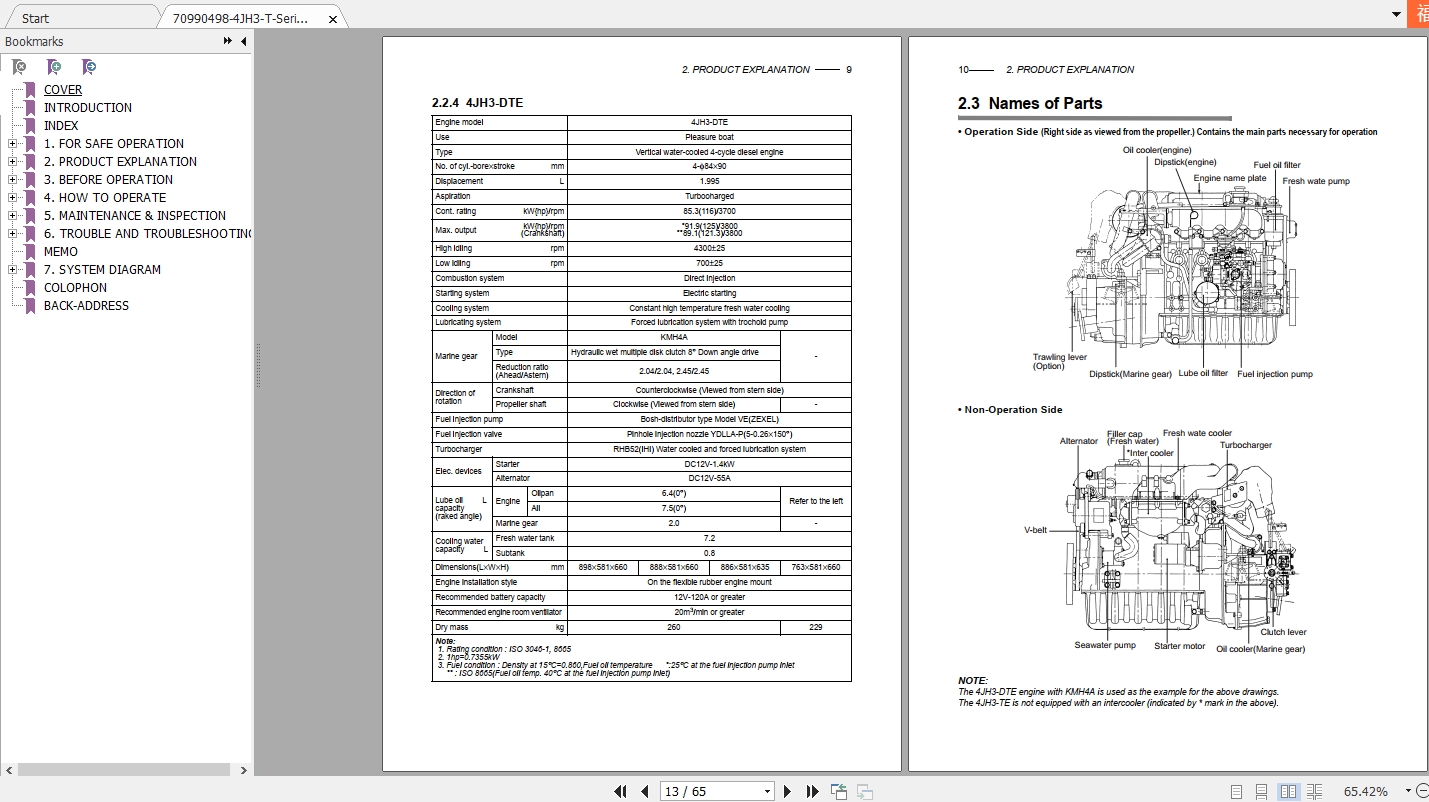Go to the previous view
1429x802 pixels.
(x=837, y=791)
